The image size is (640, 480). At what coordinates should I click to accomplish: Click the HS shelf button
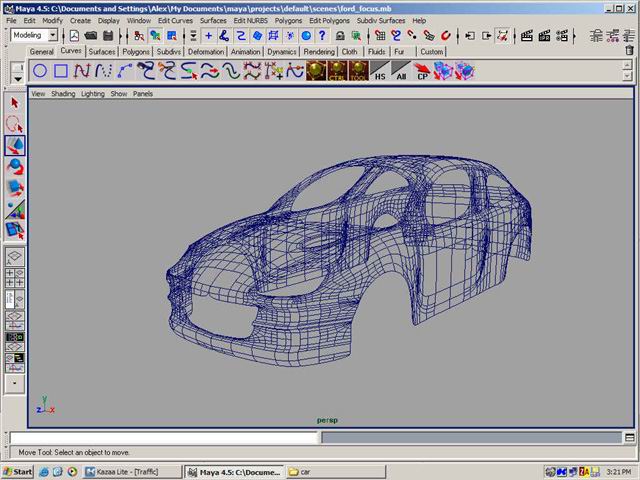click(x=380, y=71)
